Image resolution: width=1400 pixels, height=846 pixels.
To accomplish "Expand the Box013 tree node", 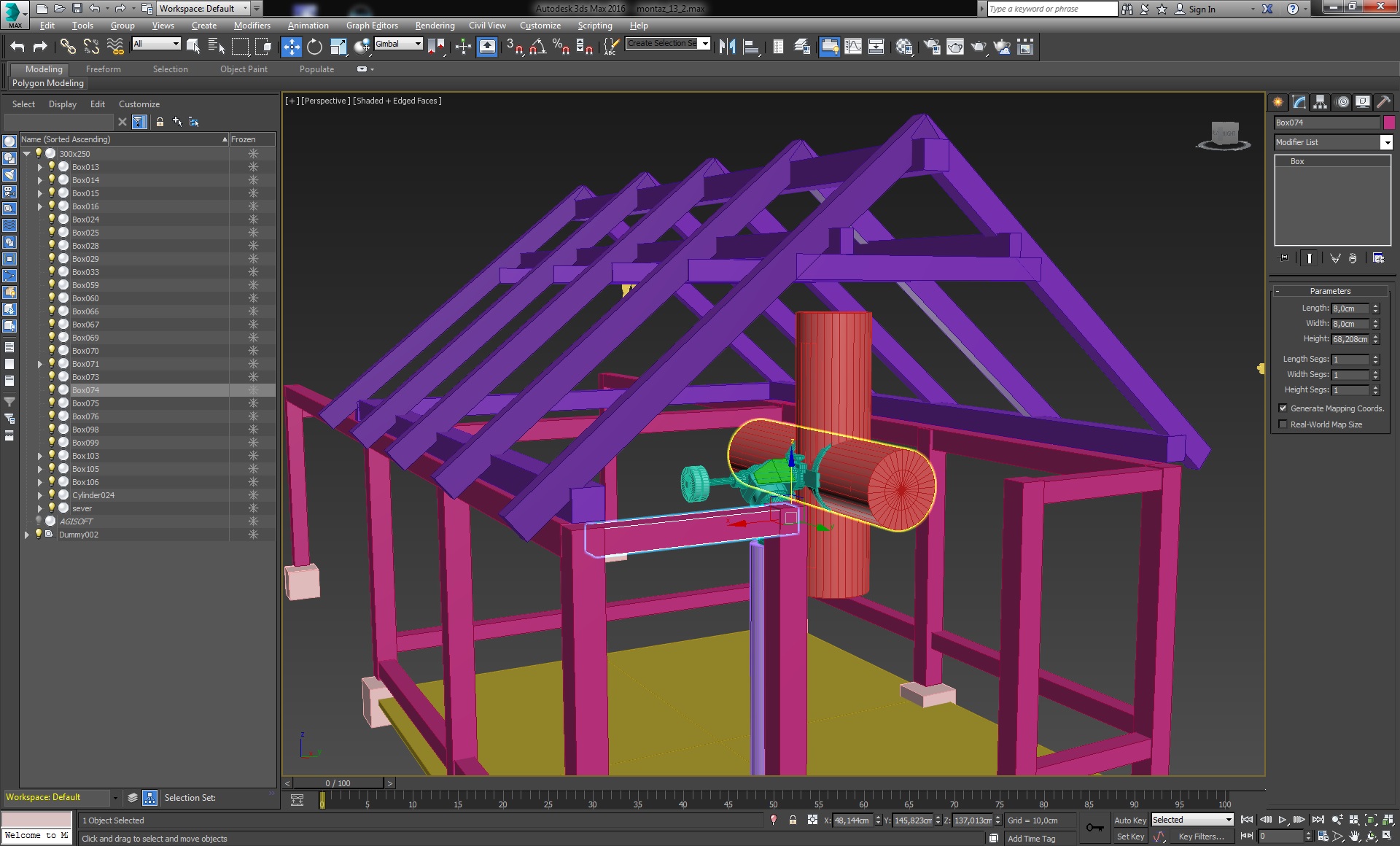I will [x=40, y=167].
